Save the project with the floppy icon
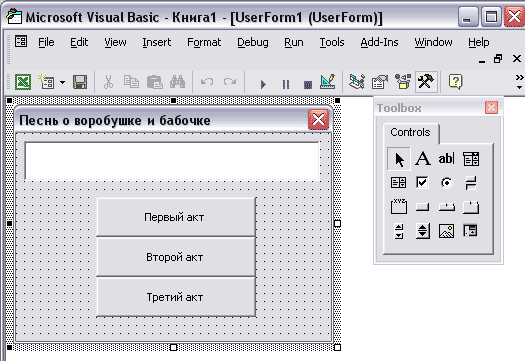This screenshot has height=361, width=525. pos(80,82)
